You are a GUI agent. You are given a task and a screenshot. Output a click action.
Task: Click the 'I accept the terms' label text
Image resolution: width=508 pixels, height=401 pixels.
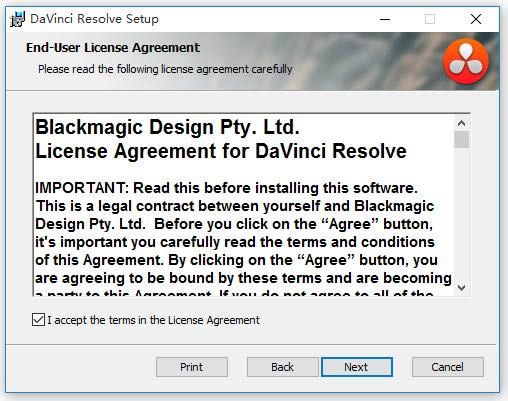point(153,320)
